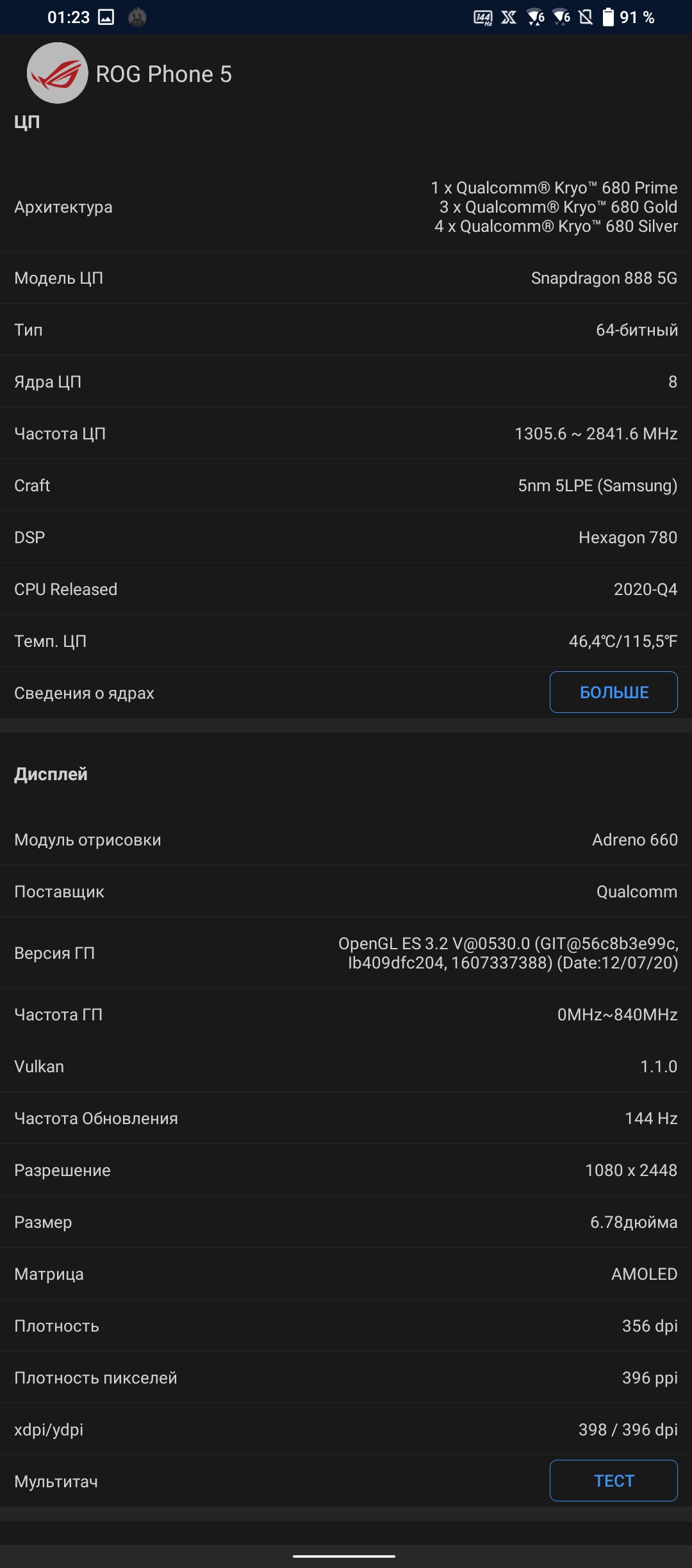Select the Частота Обновления 144 Hz row
Viewport: 692px width, 1568px height.
[x=346, y=1118]
